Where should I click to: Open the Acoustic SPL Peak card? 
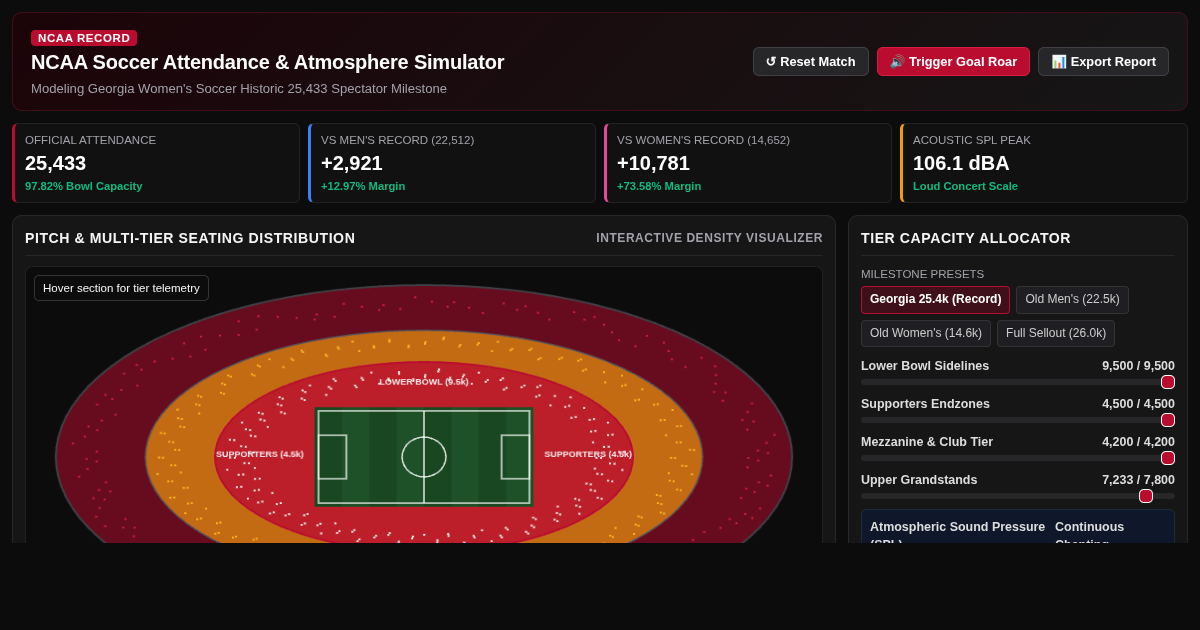[x=1044, y=163]
